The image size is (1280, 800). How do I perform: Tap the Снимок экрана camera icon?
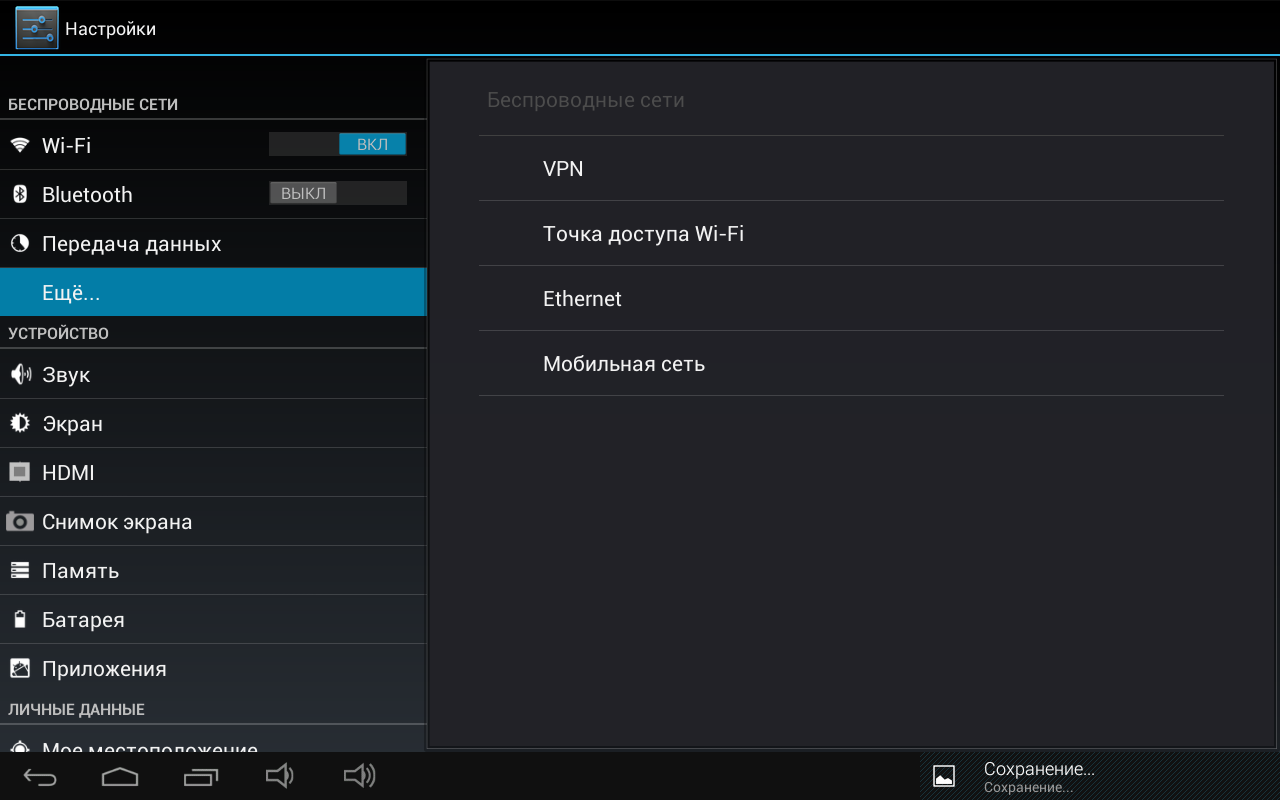[20, 522]
